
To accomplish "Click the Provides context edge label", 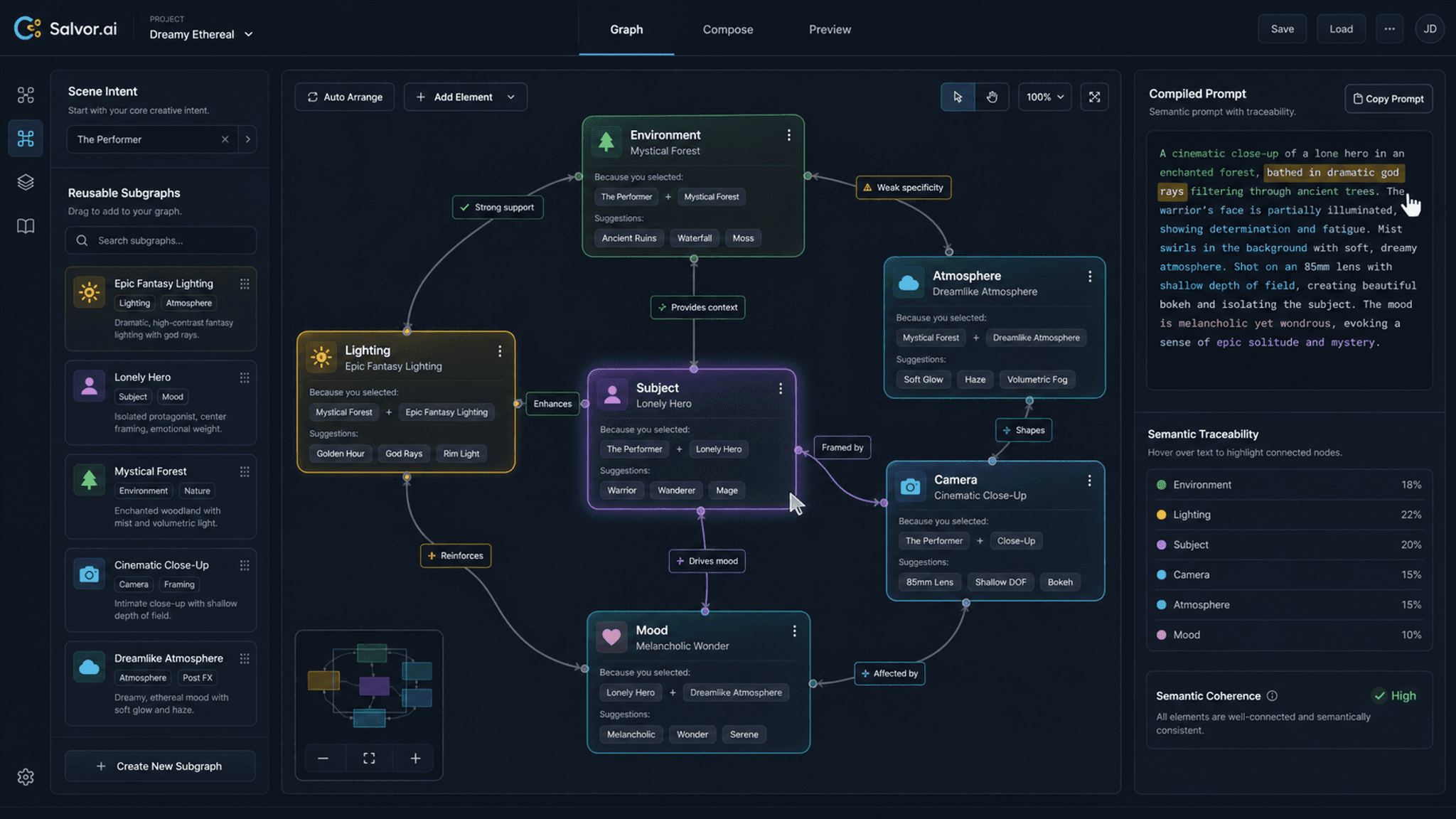I will (697, 307).
